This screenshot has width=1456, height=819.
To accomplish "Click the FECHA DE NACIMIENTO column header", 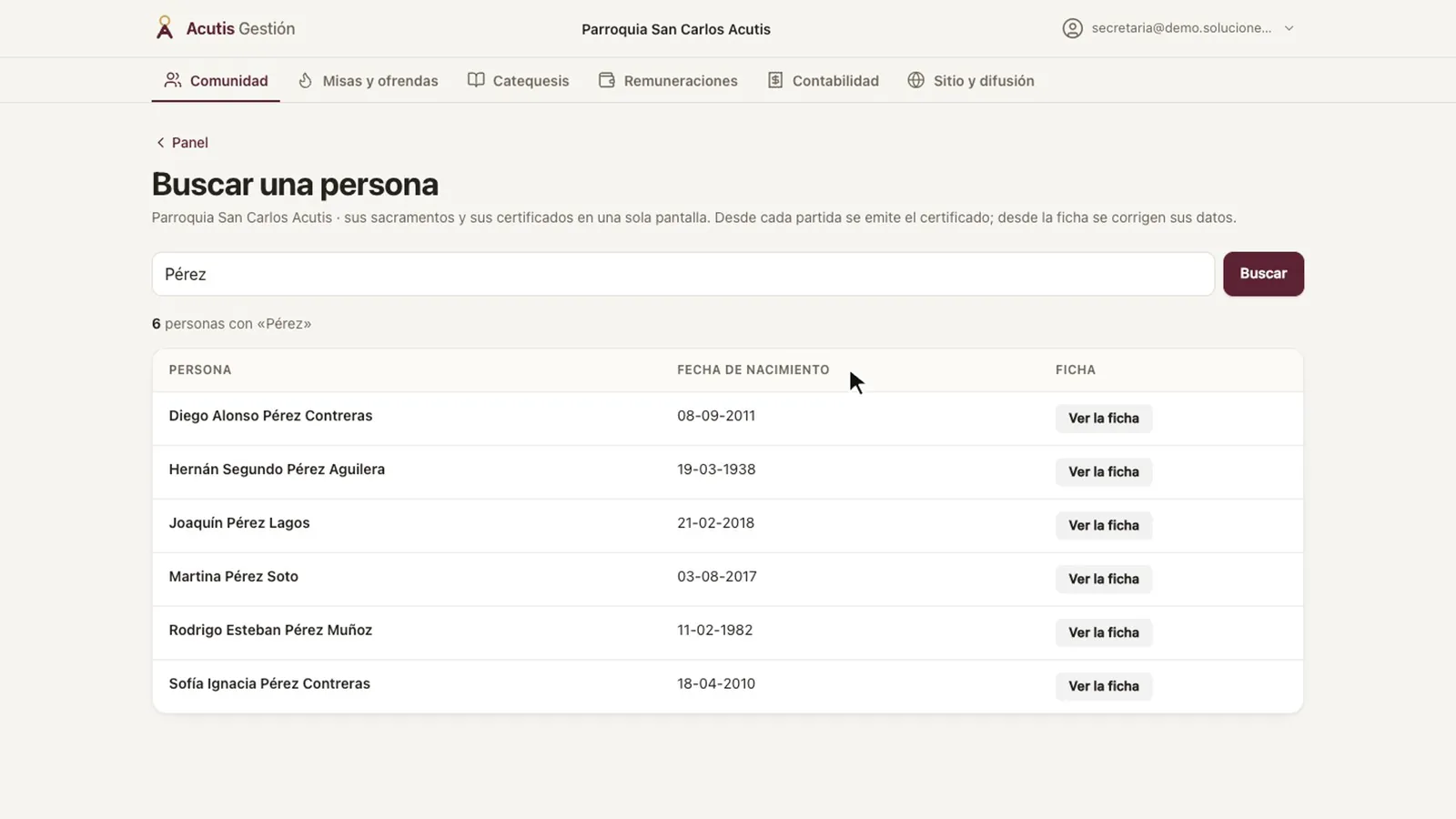I will click(753, 370).
